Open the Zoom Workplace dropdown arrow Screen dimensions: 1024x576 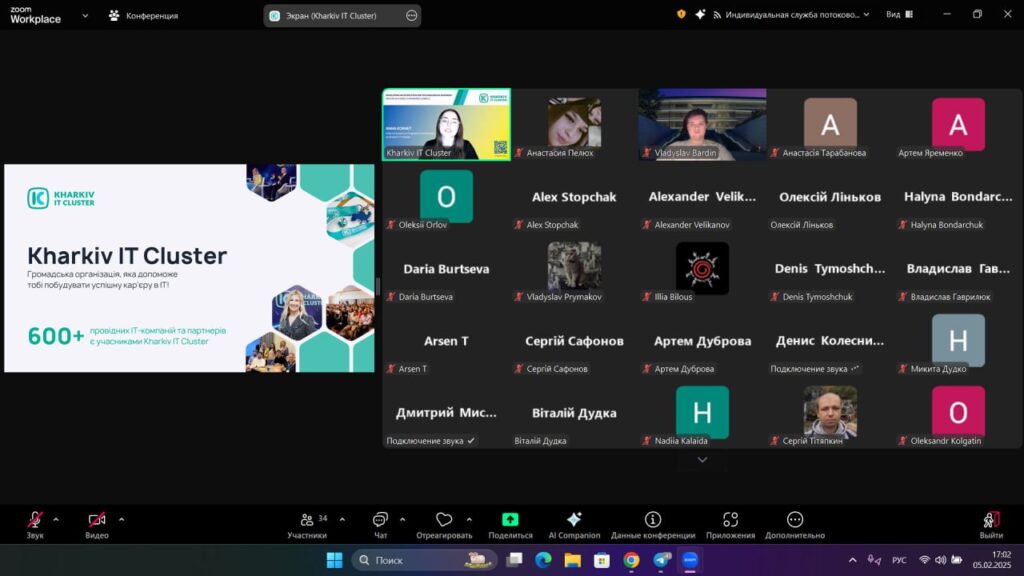pos(85,15)
